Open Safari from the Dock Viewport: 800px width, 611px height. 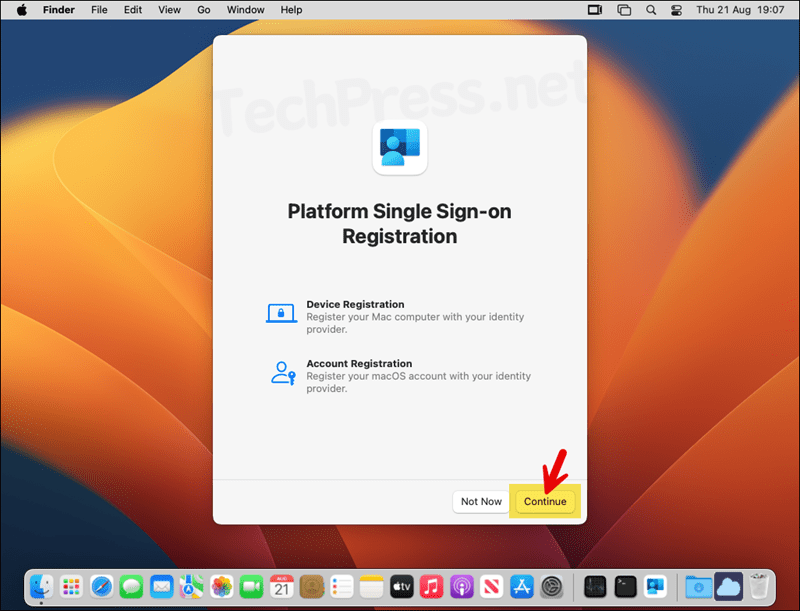click(x=101, y=587)
